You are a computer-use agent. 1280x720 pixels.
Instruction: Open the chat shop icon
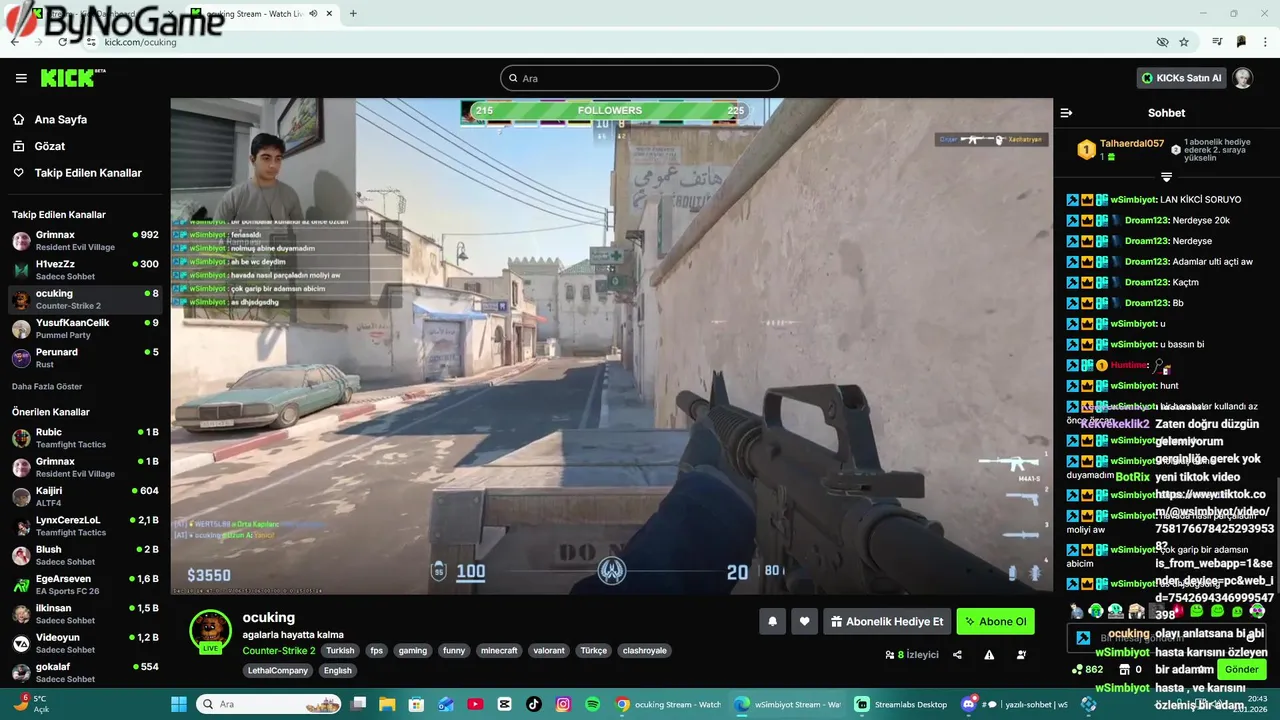(1124, 670)
